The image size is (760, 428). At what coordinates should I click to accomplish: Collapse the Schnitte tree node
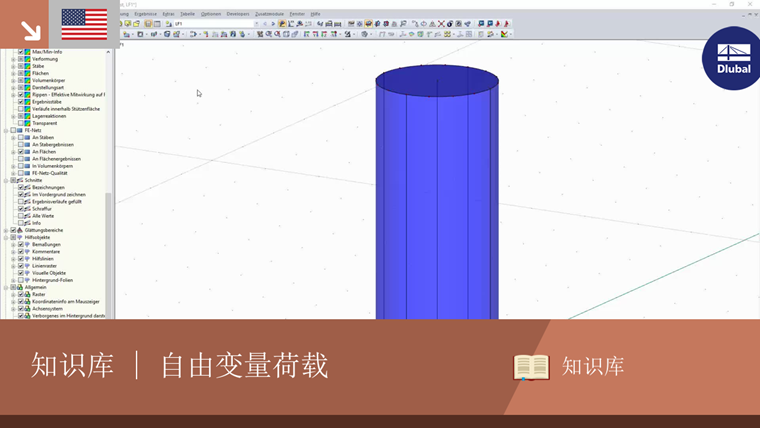pos(6,180)
